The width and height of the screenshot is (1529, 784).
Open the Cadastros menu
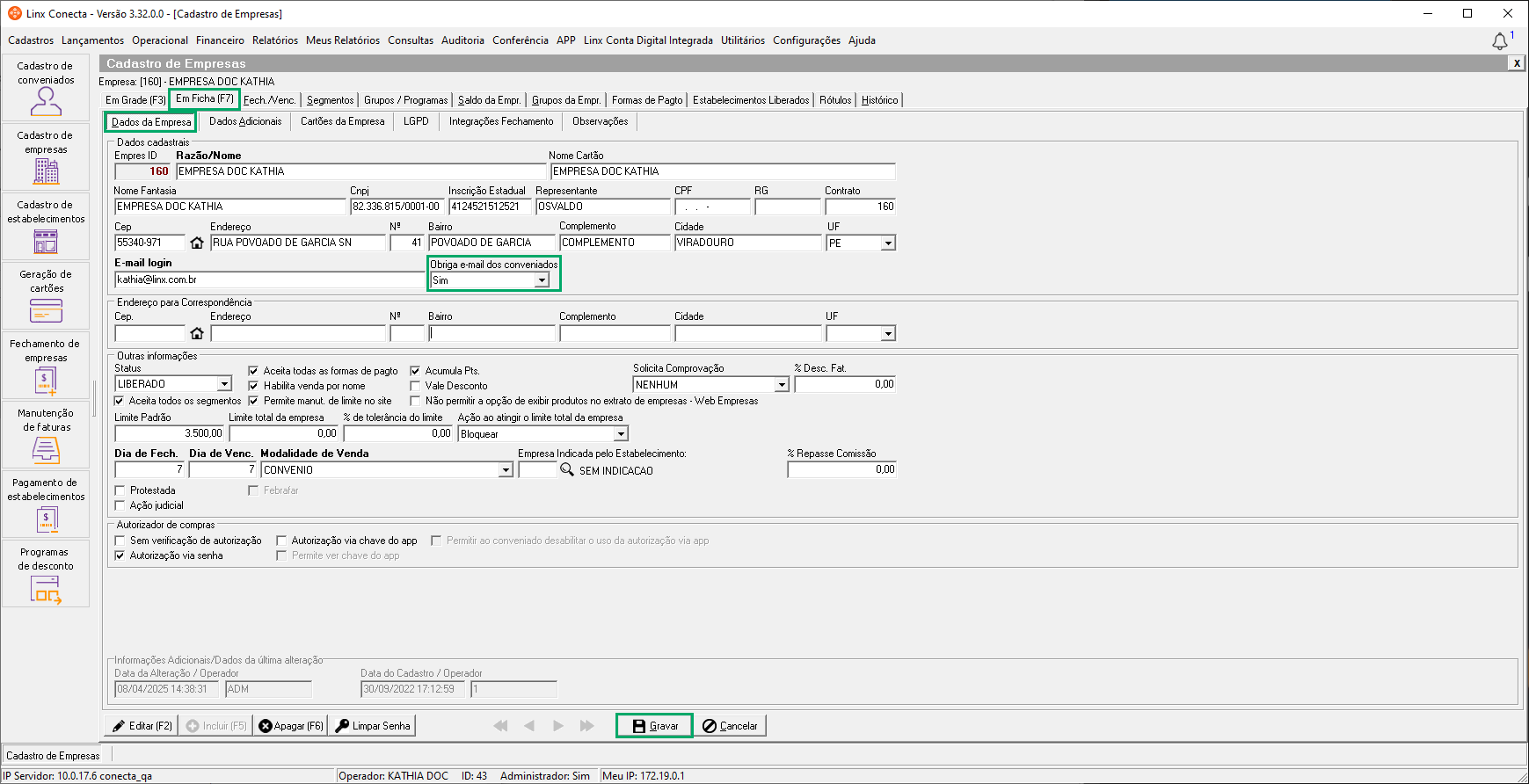pyautogui.click(x=31, y=40)
